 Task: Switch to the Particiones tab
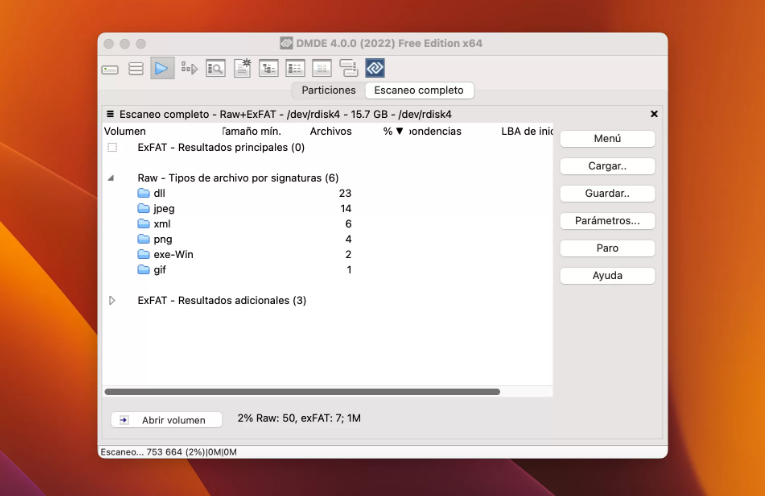pyautogui.click(x=328, y=90)
